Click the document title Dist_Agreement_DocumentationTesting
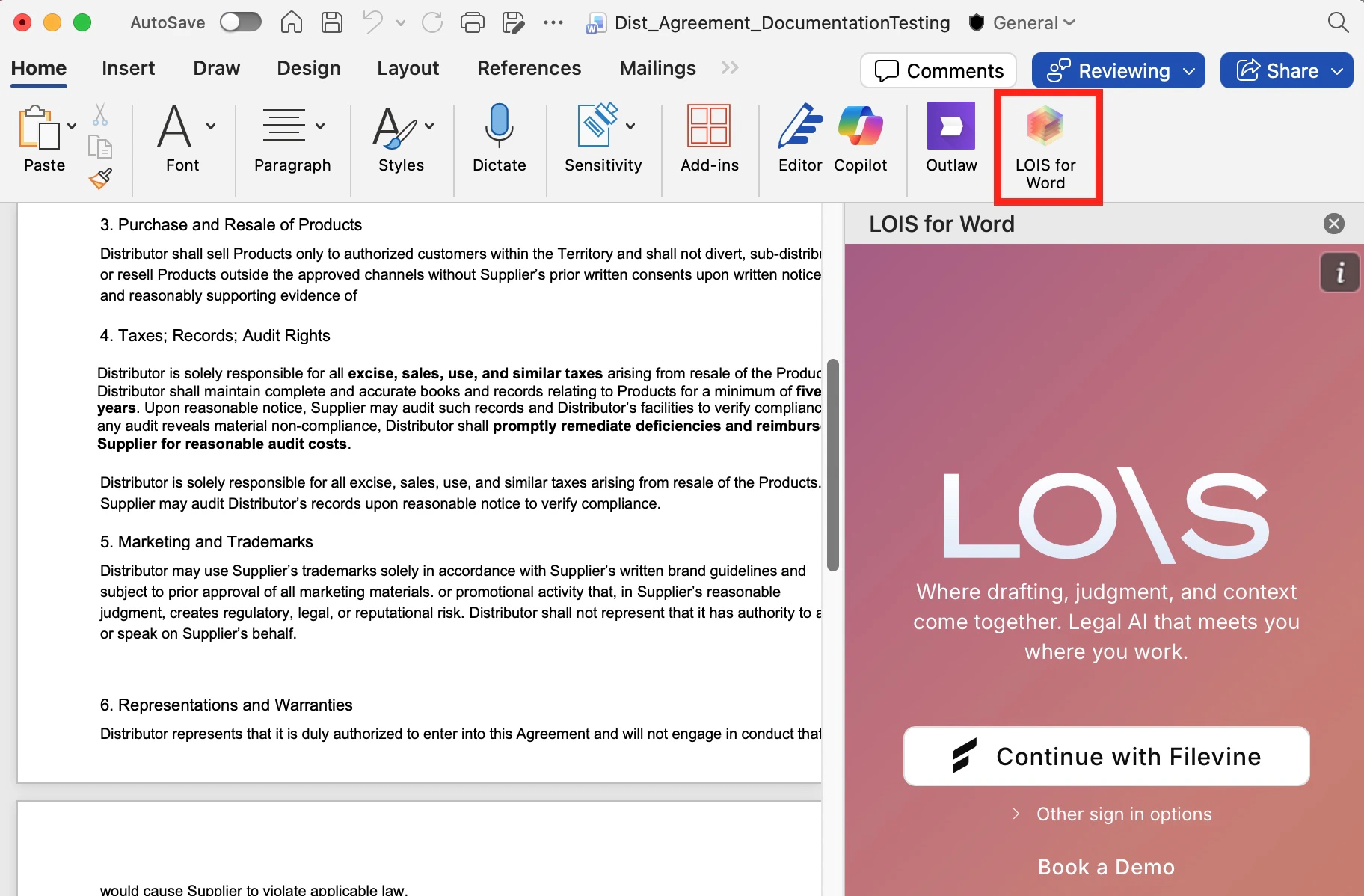Viewport: 1364px width, 896px height. pyautogui.click(x=782, y=23)
